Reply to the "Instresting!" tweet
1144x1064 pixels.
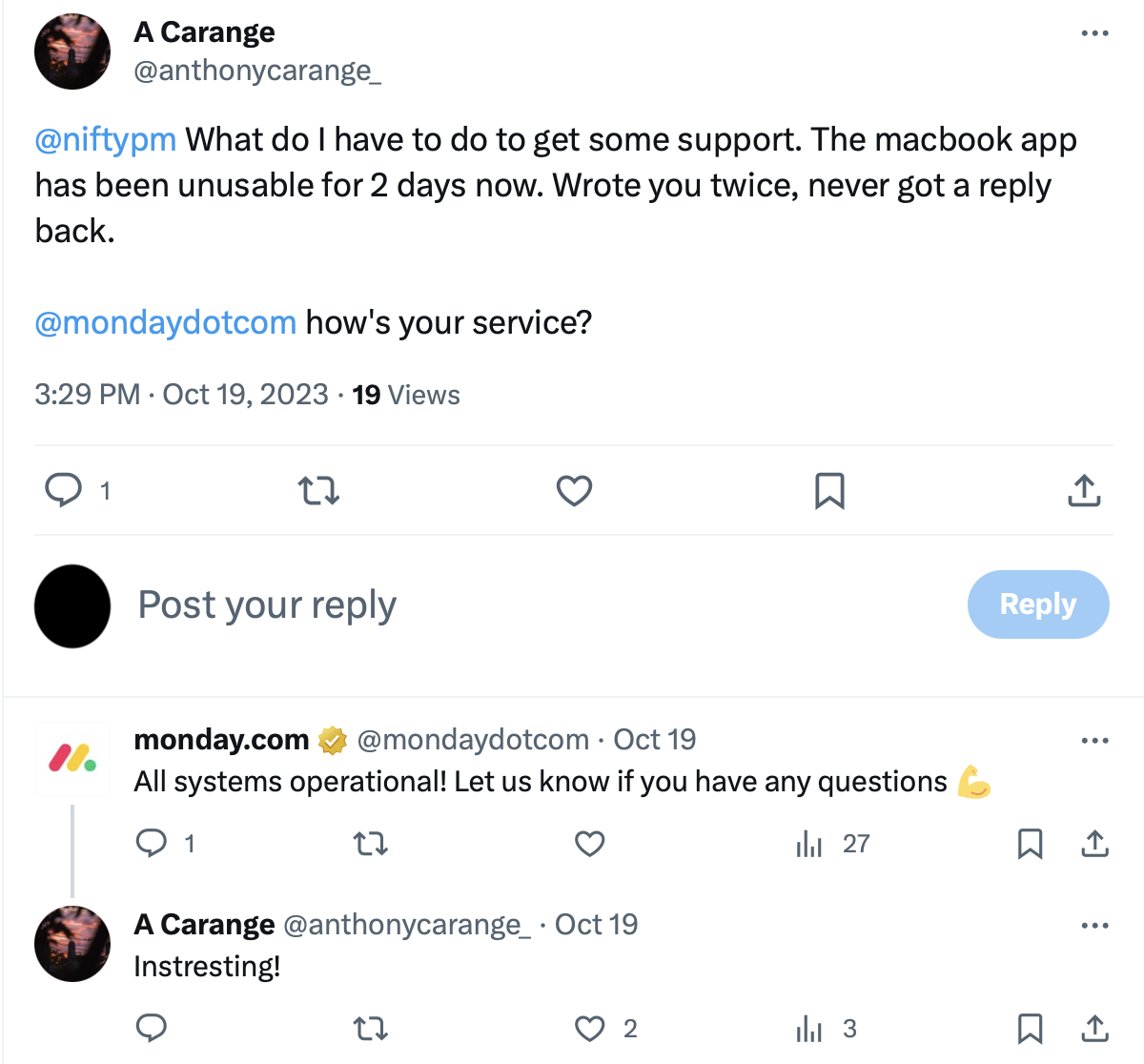point(152,1029)
